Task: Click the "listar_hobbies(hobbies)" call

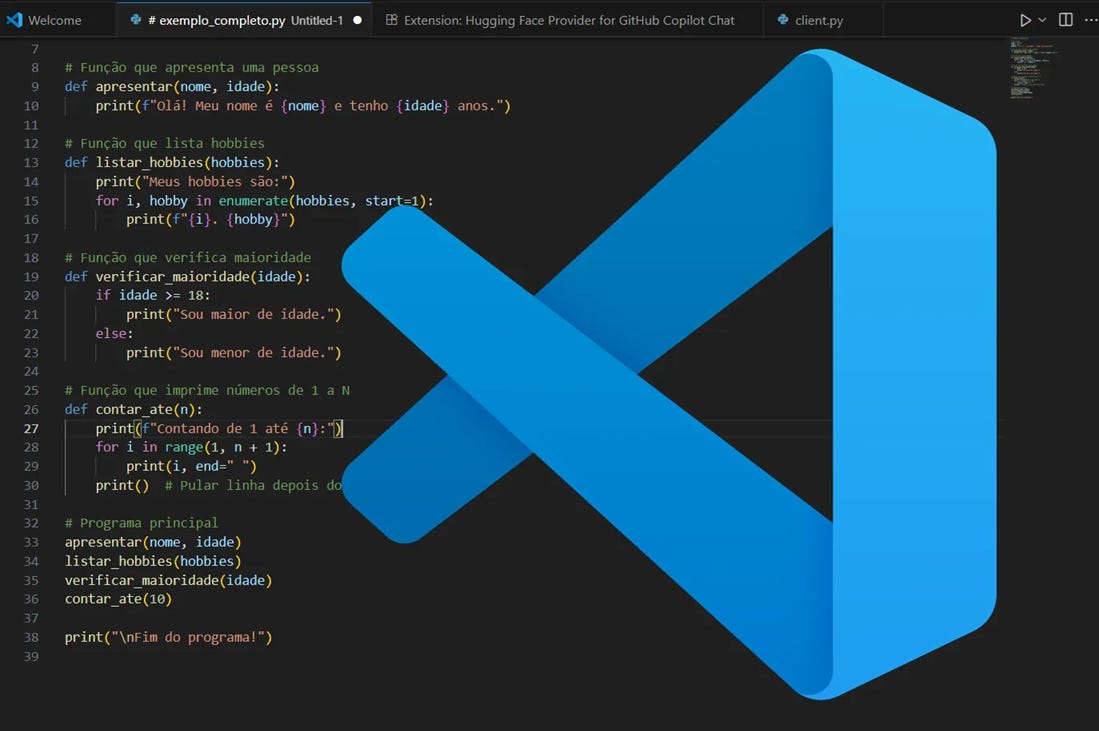Action: pyautogui.click(x=153, y=561)
